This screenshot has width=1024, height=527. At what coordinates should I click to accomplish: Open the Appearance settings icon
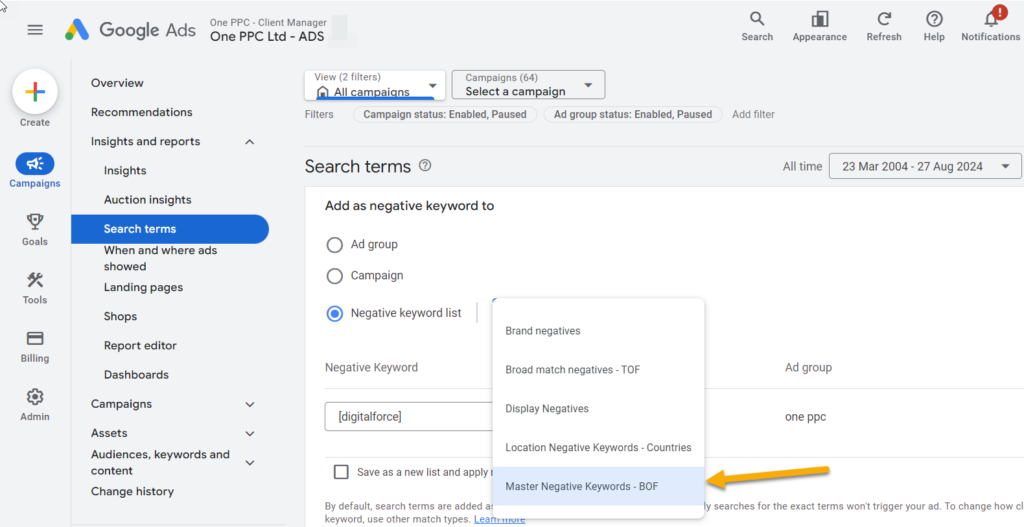coord(820,20)
